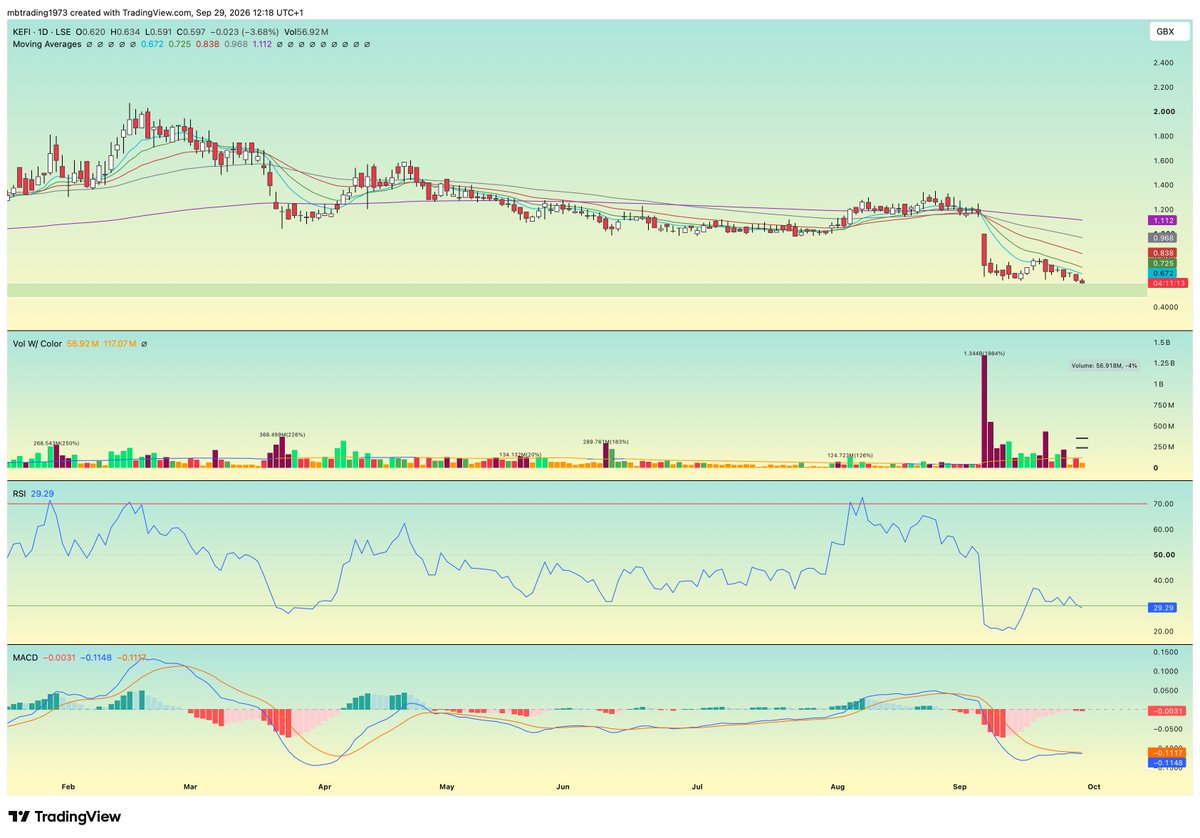Click the Jun label on time axis
The image size is (1200, 838).
[x=563, y=787]
